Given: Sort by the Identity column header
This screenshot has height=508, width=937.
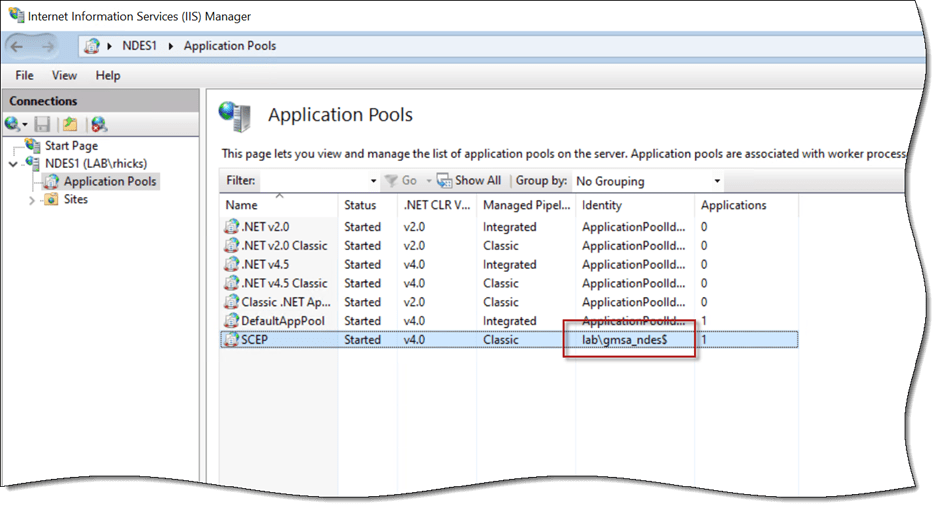Looking at the screenshot, I should pos(602,205).
